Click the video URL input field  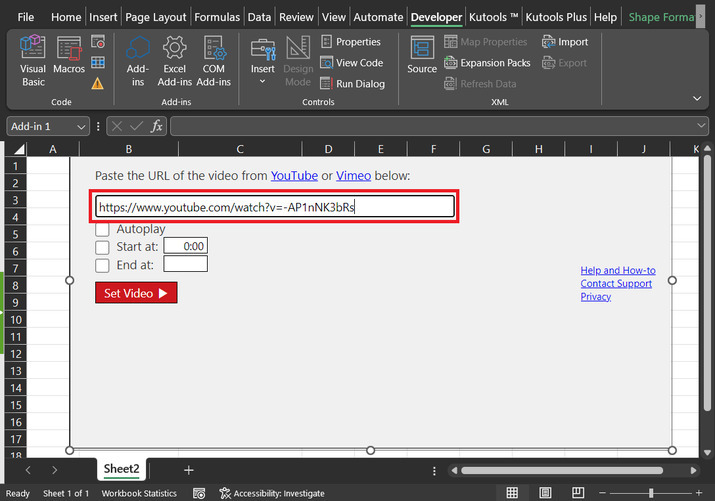coord(274,207)
